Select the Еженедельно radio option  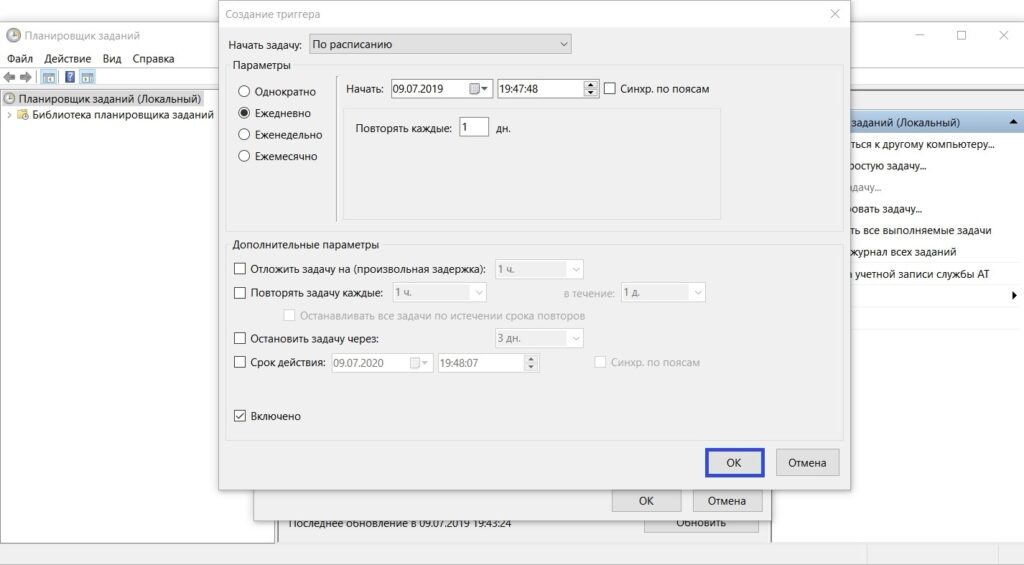tap(244, 135)
